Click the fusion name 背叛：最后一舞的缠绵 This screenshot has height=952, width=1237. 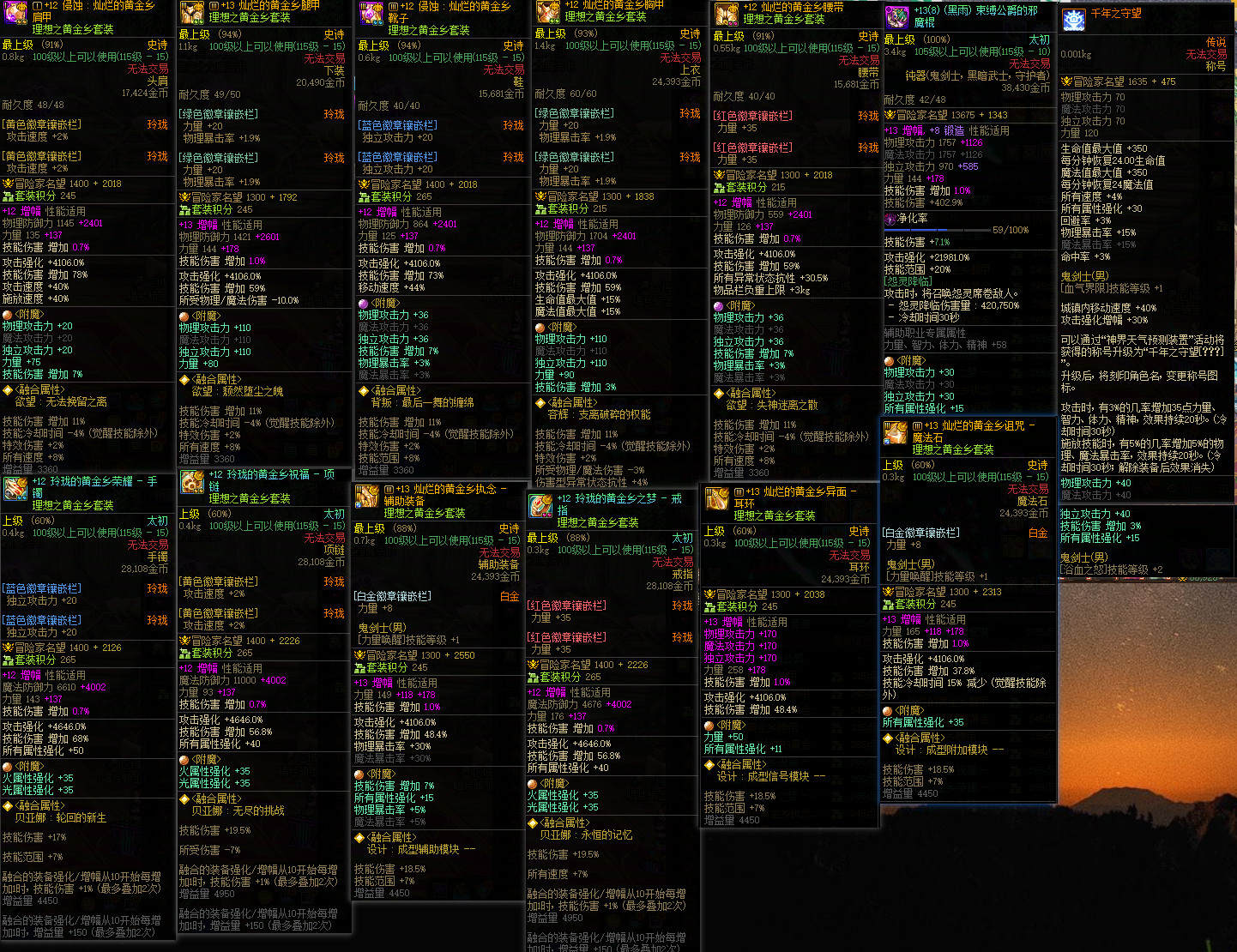click(x=422, y=402)
